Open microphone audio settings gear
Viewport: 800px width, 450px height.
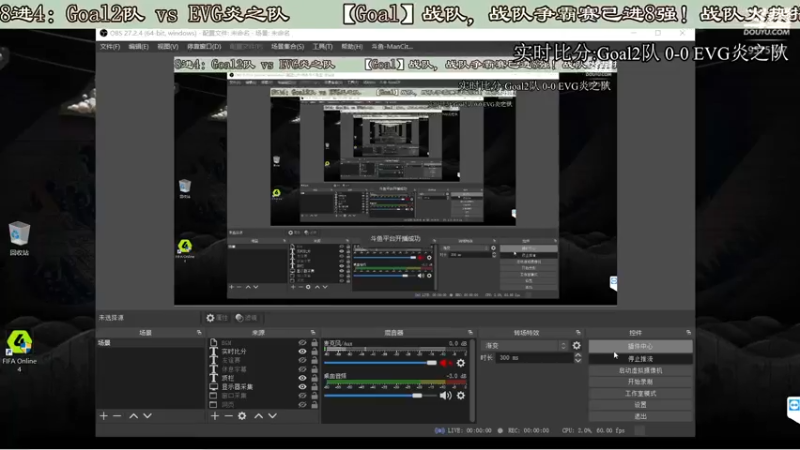pos(461,363)
